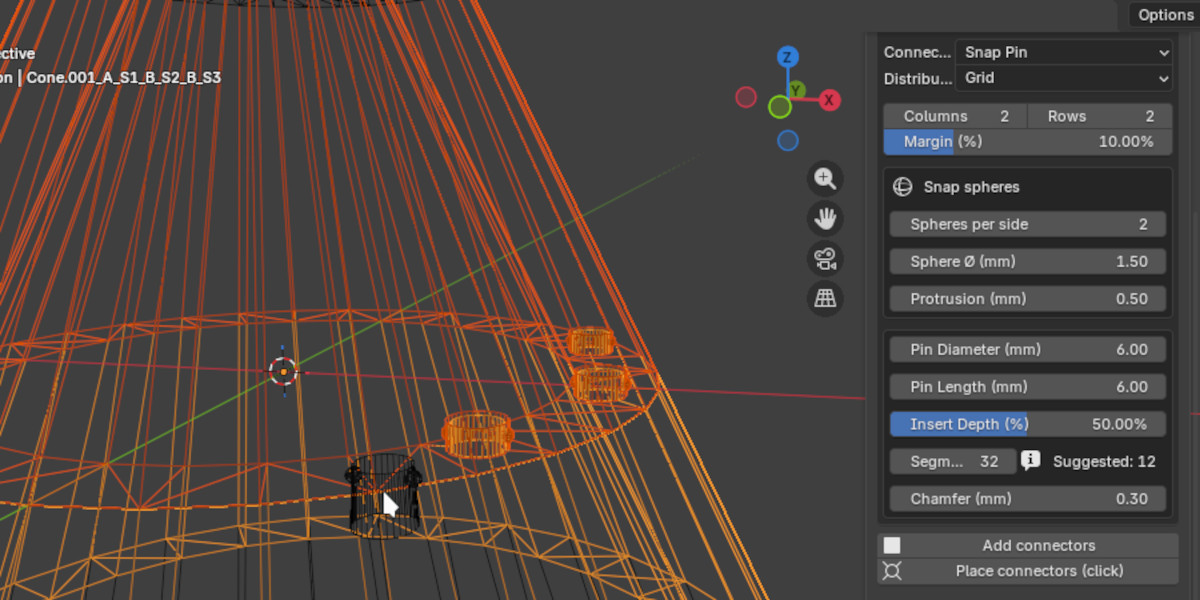Image resolution: width=1200 pixels, height=600 pixels.
Task: Click the Chamfer (mm) field
Action: (x=1028, y=499)
